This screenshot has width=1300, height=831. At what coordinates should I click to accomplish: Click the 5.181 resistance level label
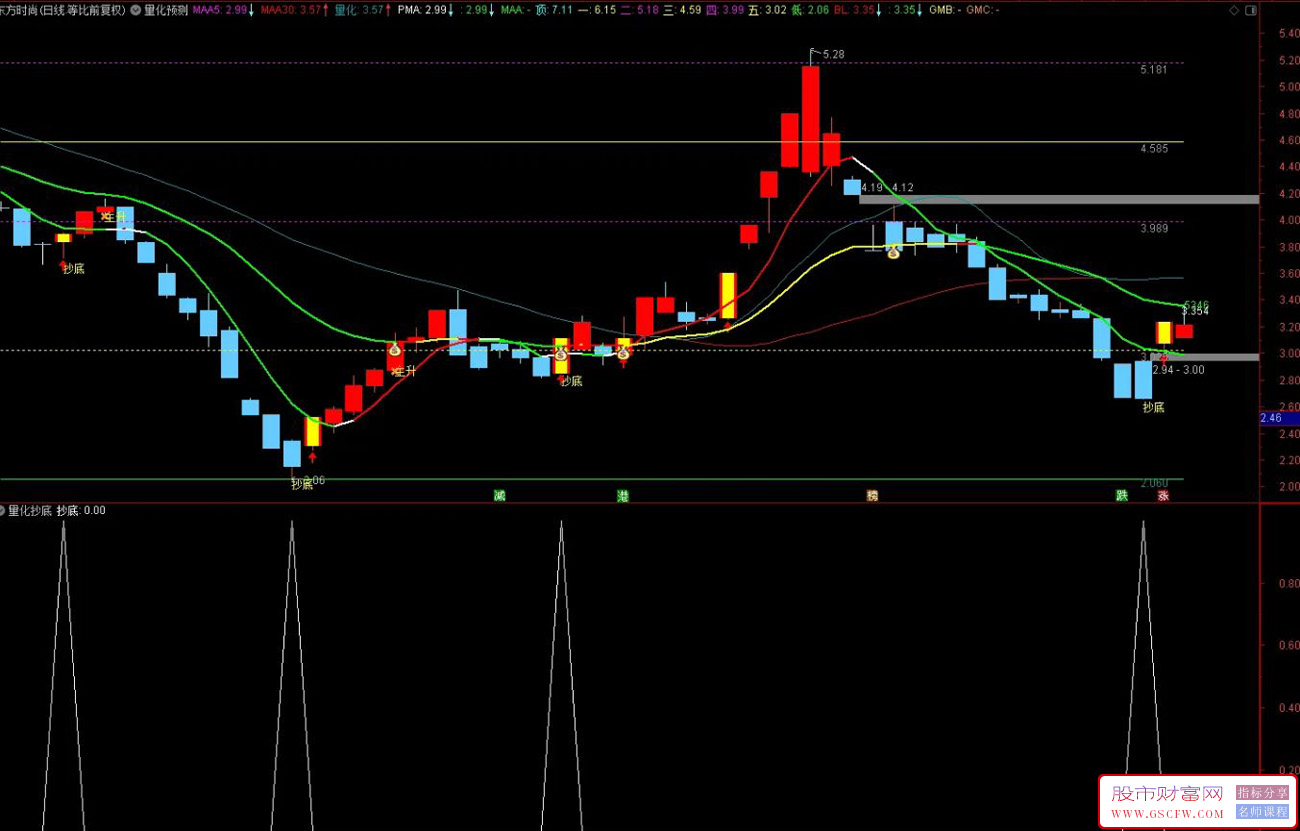coord(1153,70)
